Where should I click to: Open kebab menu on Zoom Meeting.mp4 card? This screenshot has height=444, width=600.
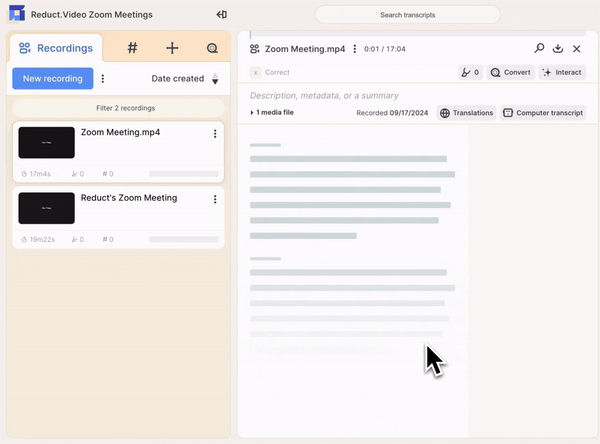[215, 133]
